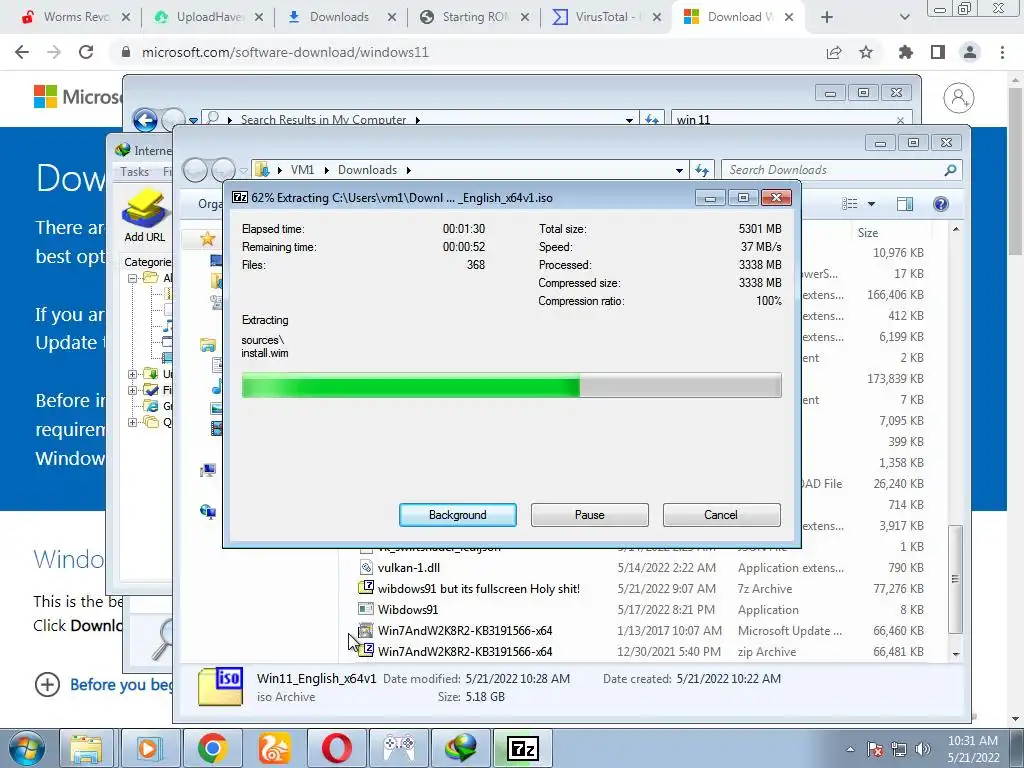Open the Windows Start menu
Image resolution: width=1024 pixels, height=768 pixels.
click(26, 748)
